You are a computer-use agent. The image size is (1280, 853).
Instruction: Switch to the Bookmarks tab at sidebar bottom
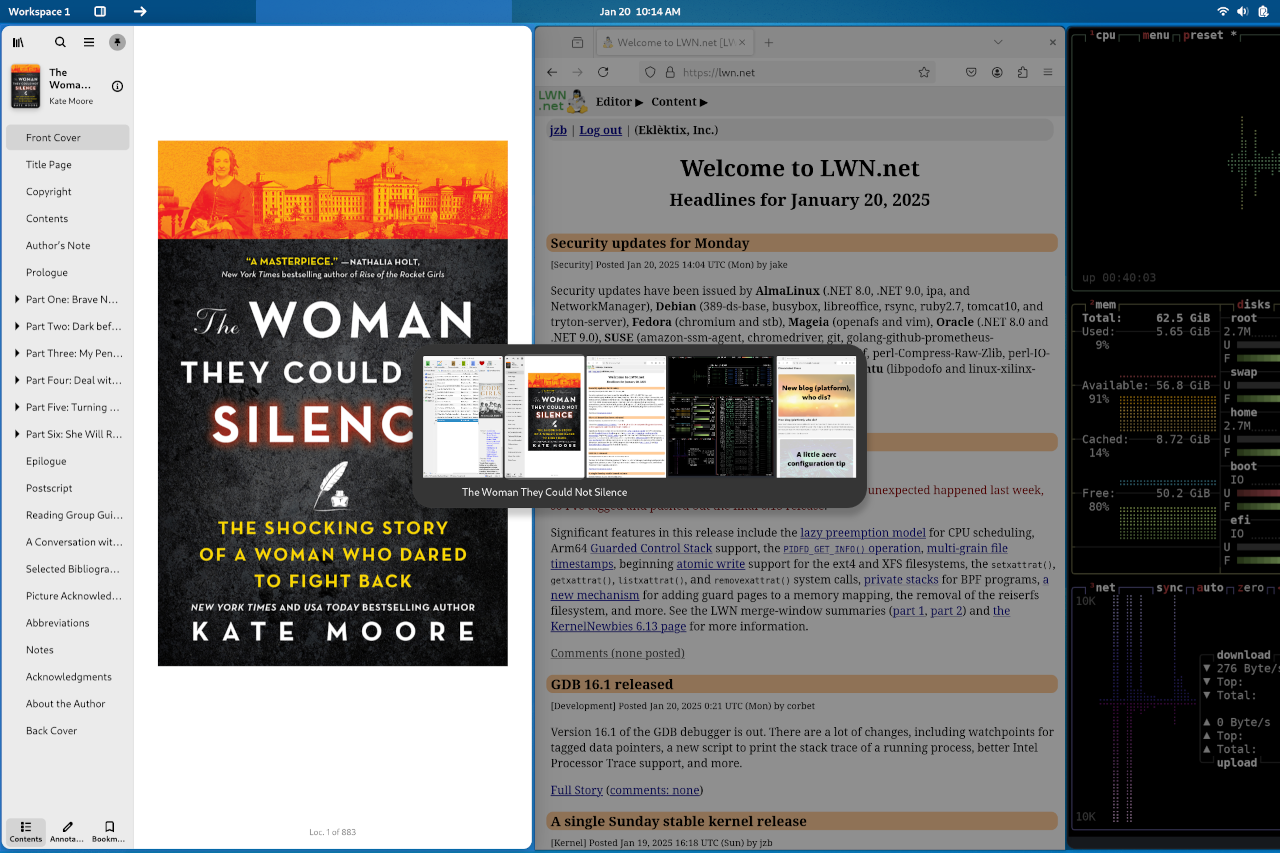tap(109, 831)
